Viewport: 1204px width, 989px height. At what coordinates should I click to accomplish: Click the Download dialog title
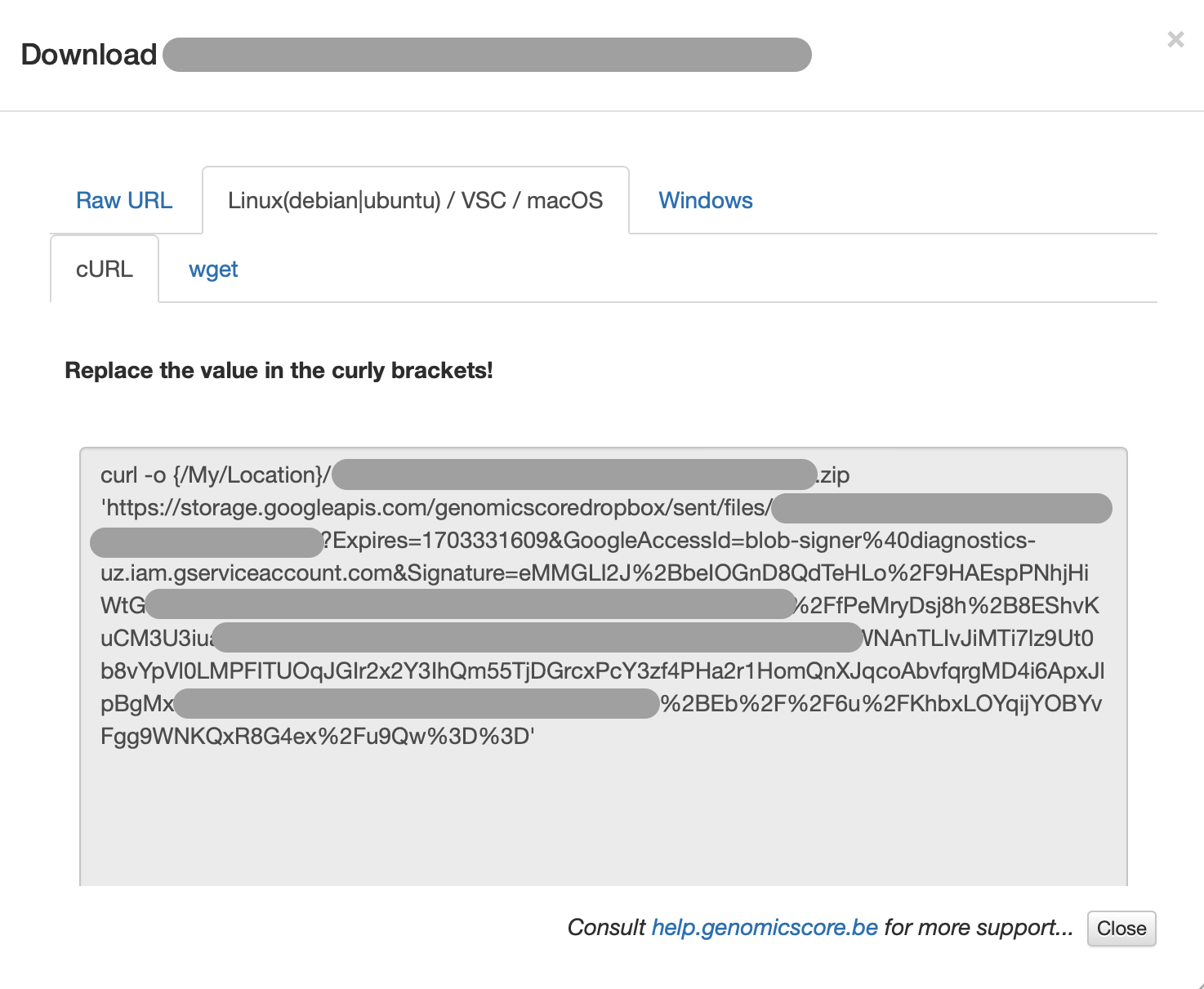pyautogui.click(x=87, y=54)
